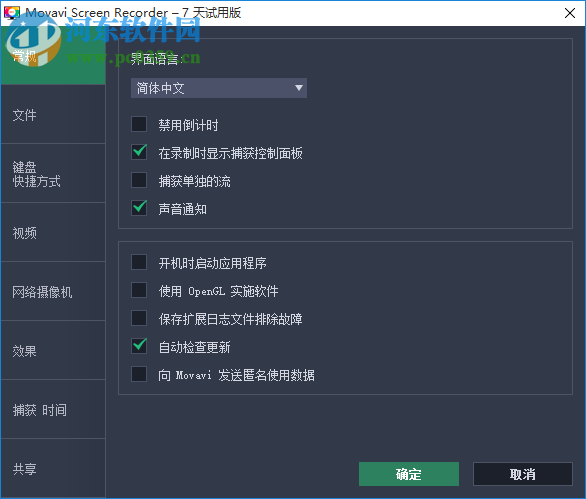Check 使用 OpenGL 实施软件
Viewport: 586px width, 499px height.
point(139,290)
